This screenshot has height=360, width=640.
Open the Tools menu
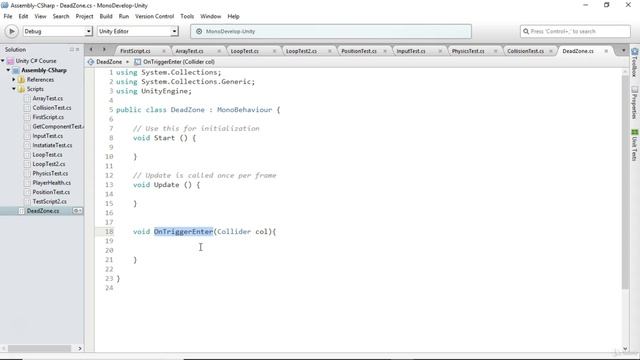pyautogui.click(x=187, y=16)
